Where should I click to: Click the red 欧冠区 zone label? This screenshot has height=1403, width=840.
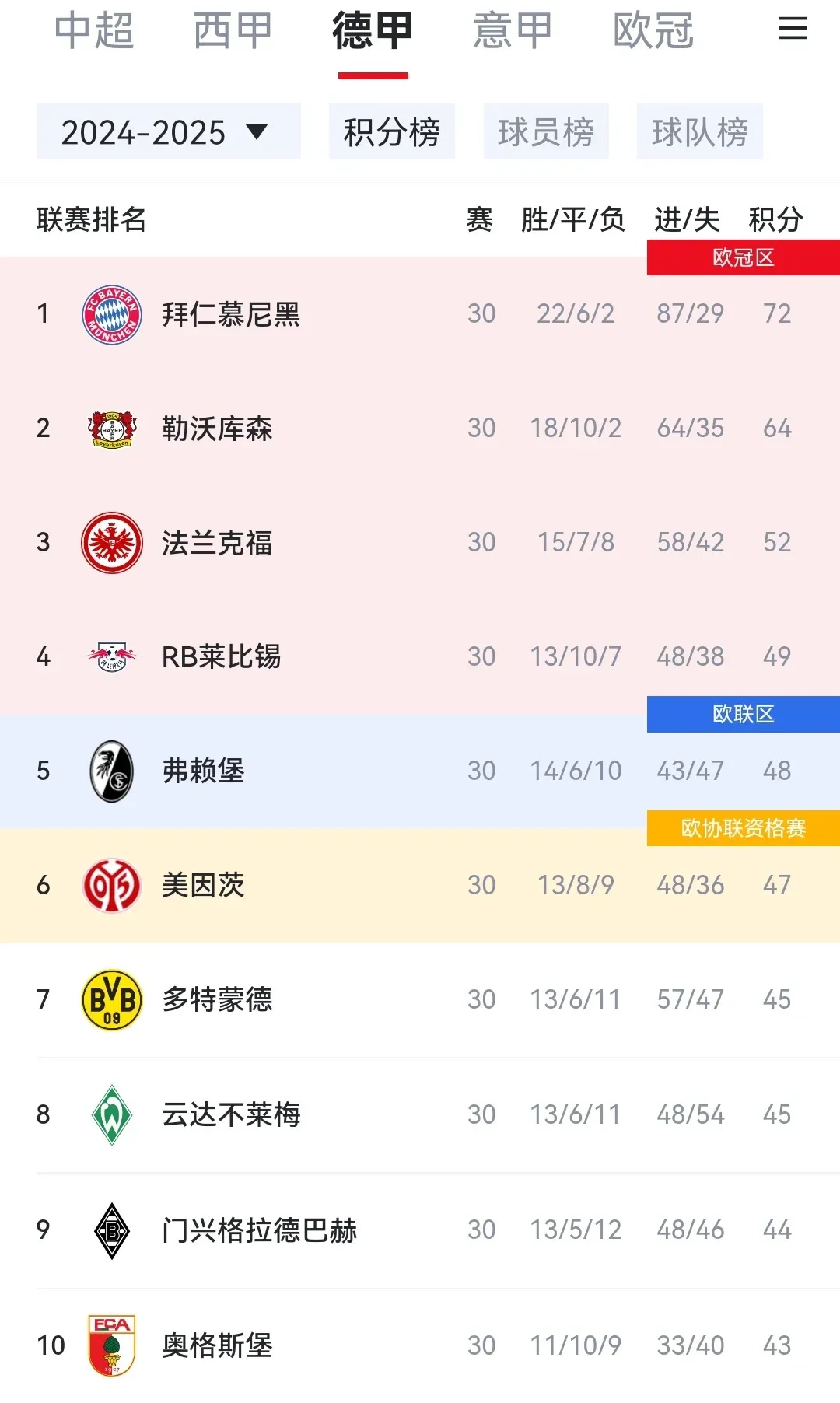pos(743,257)
